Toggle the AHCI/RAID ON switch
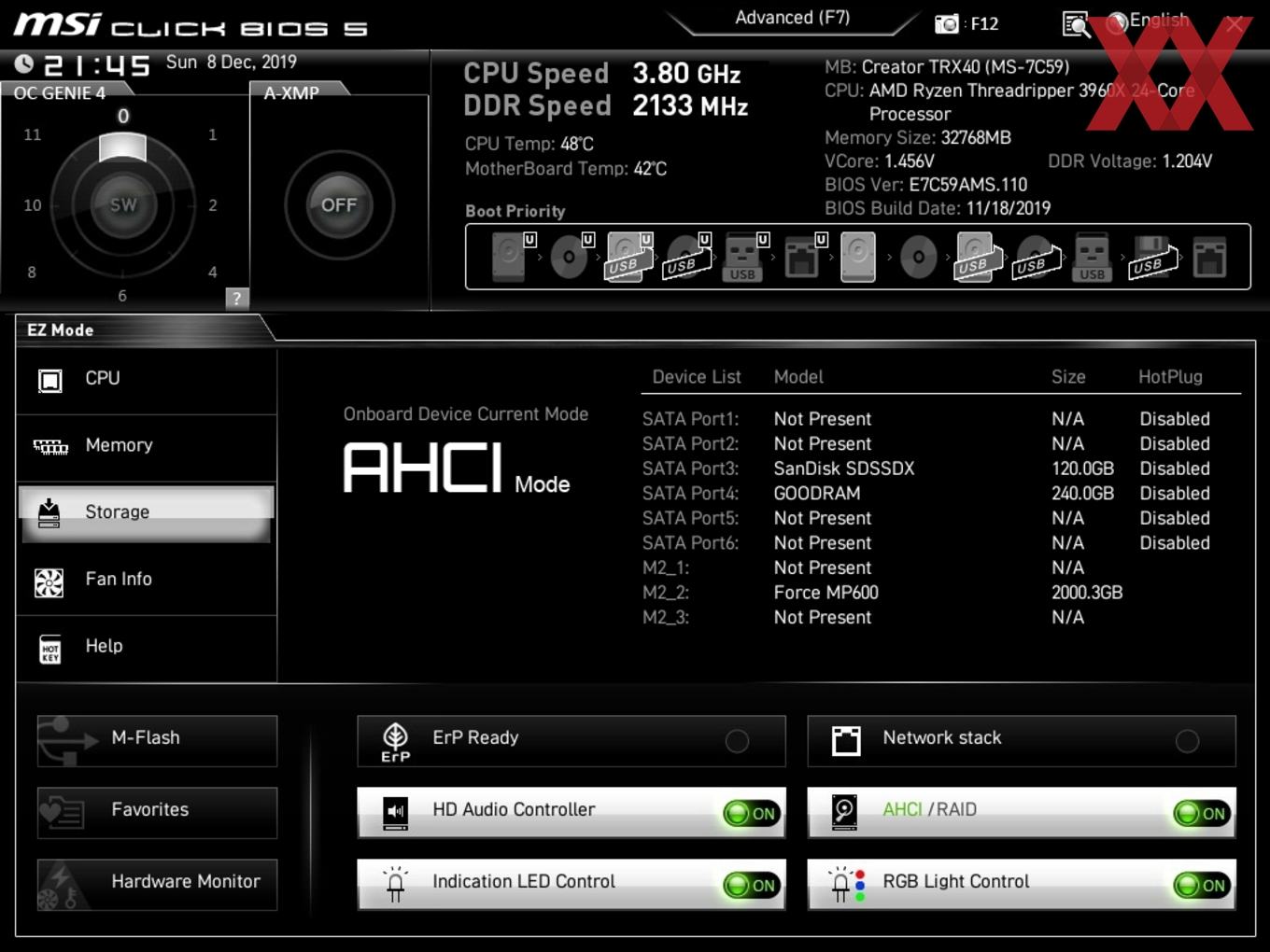Image resolution: width=1270 pixels, height=952 pixels. pos(1202,813)
